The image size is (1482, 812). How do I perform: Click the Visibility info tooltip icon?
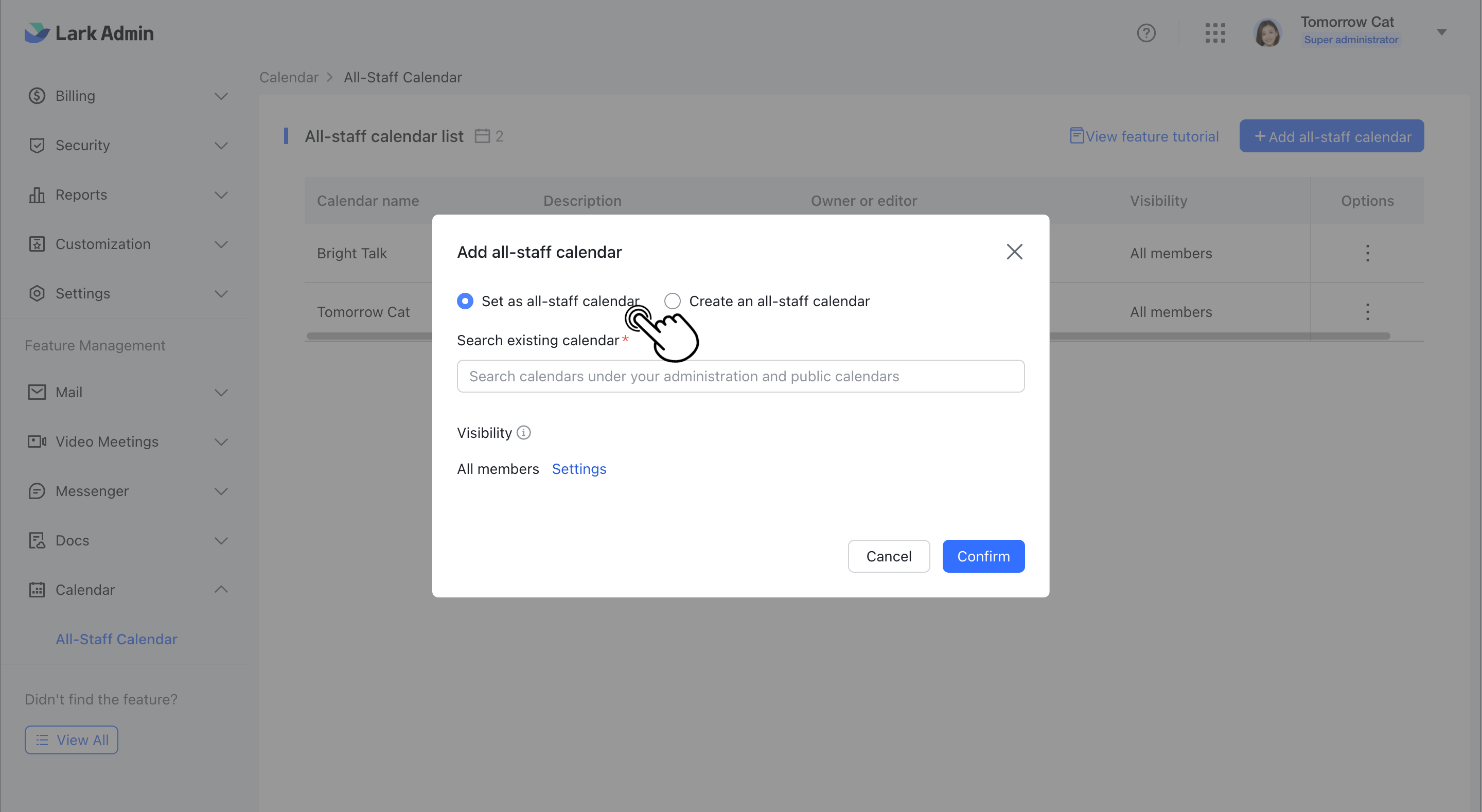[x=523, y=433]
